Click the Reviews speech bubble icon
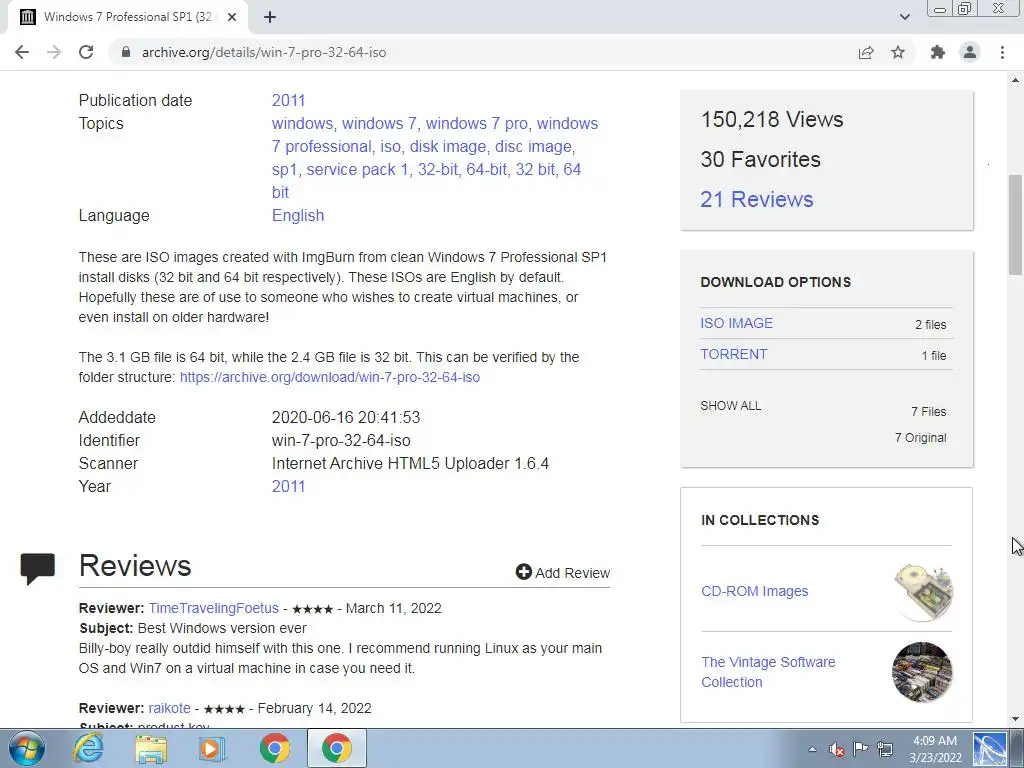The width and height of the screenshot is (1024, 768). tap(38, 568)
